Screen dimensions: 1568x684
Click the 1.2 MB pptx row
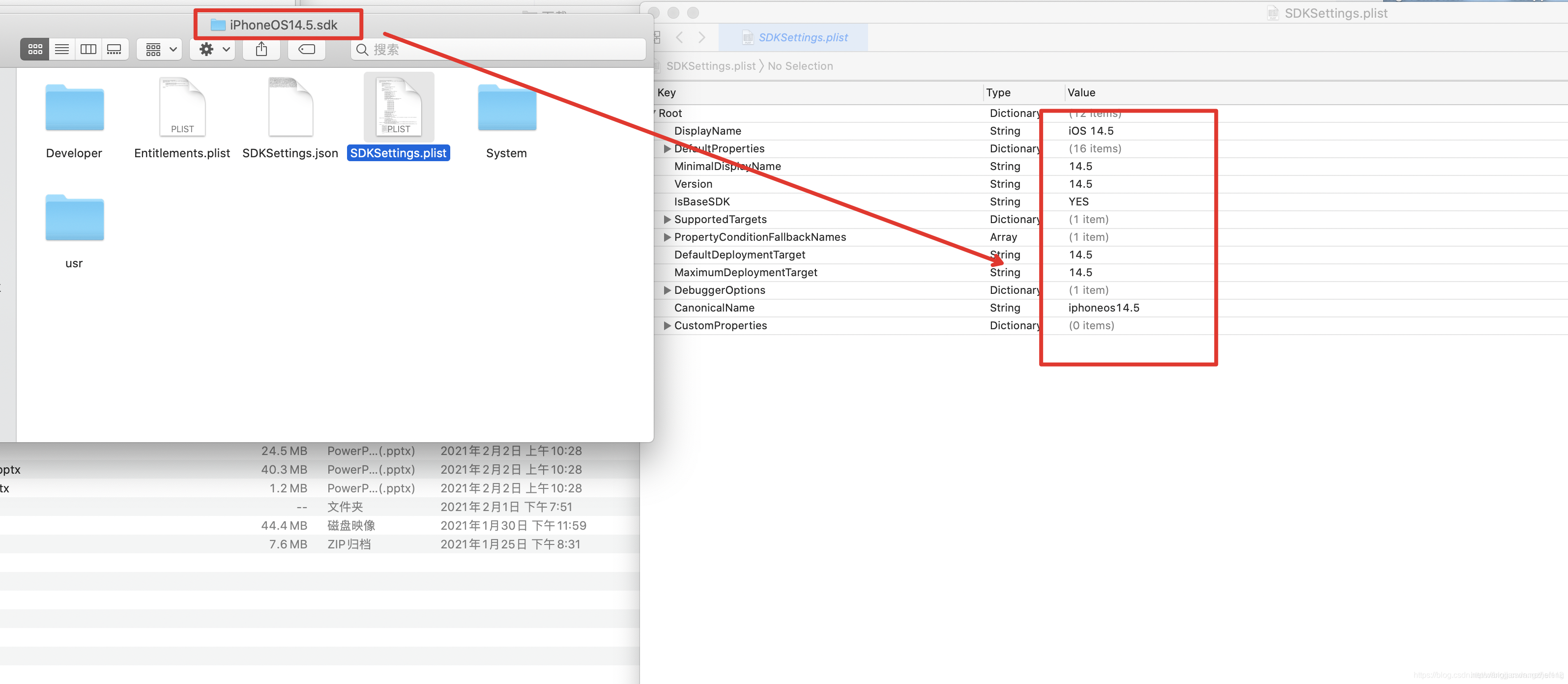tap(319, 488)
